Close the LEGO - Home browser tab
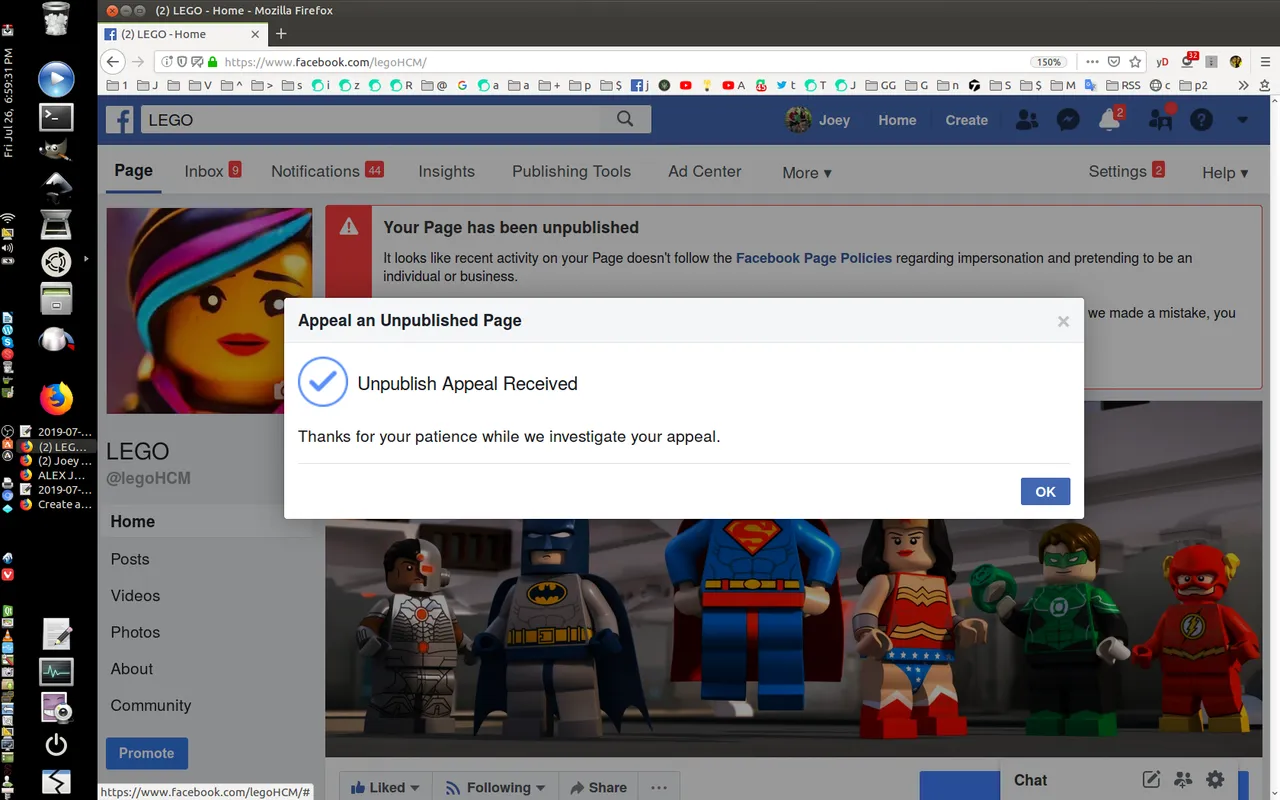The height and width of the screenshot is (800, 1280). coord(255,34)
